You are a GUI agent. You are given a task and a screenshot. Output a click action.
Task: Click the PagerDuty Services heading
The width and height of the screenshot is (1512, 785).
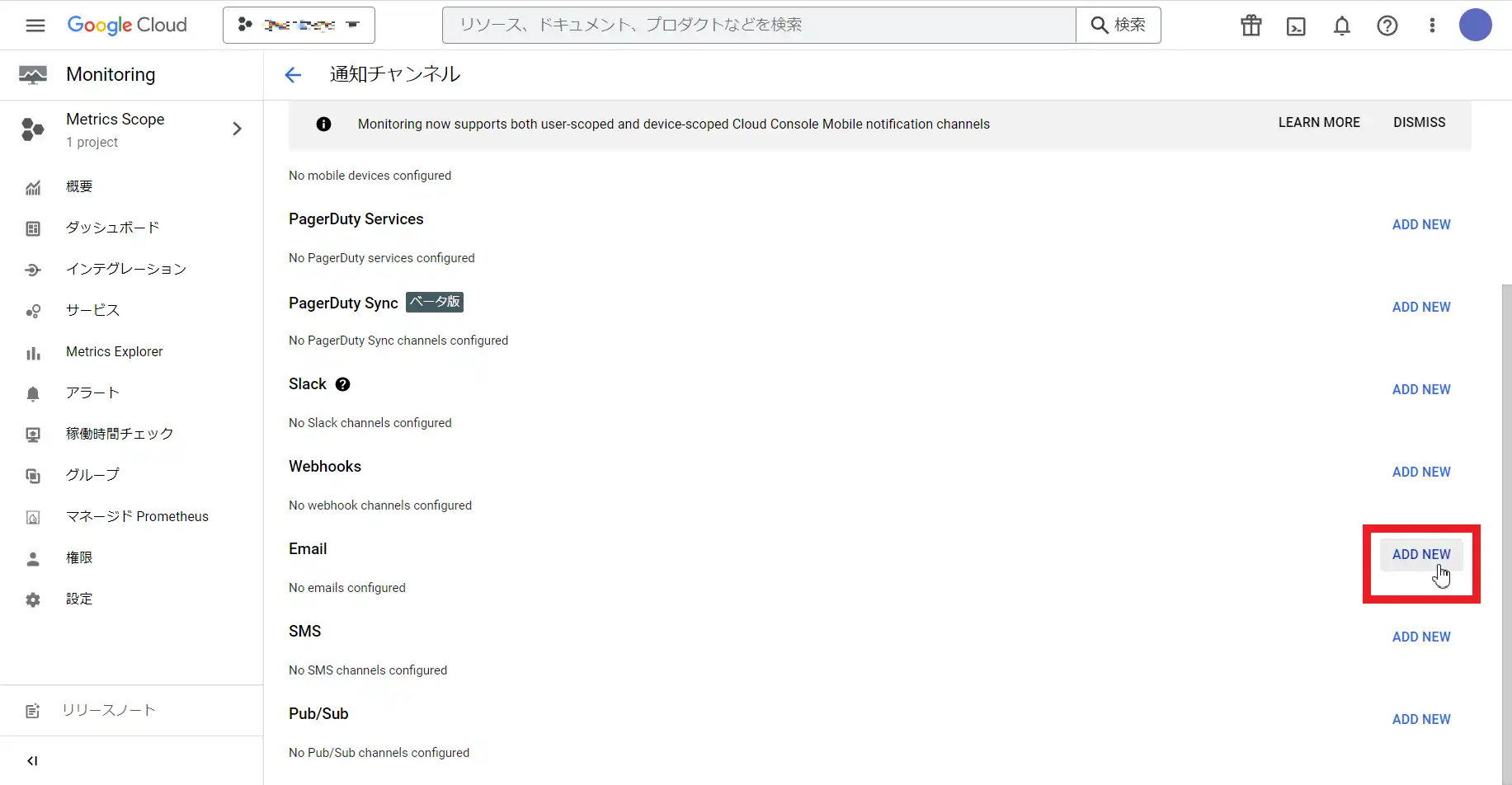[x=356, y=219]
